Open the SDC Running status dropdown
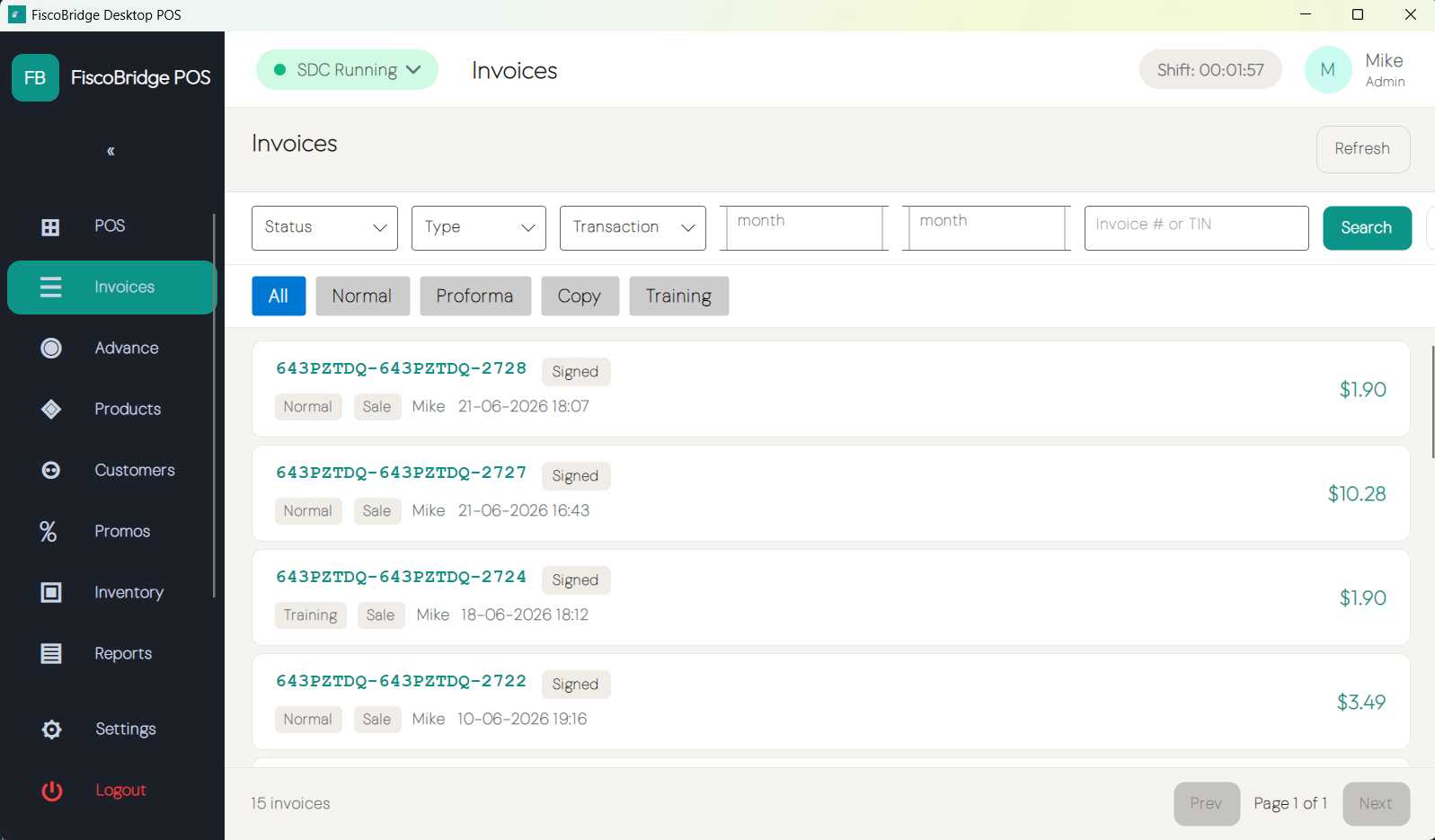 click(347, 70)
